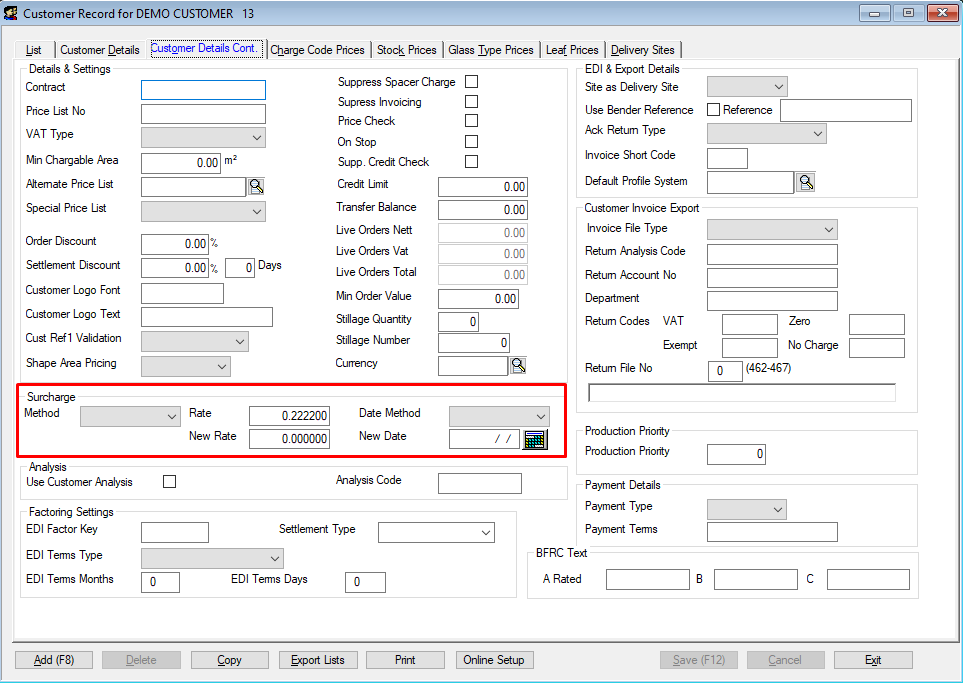Toggle the On Stop checkbox
This screenshot has height=683, width=963.
(472, 142)
